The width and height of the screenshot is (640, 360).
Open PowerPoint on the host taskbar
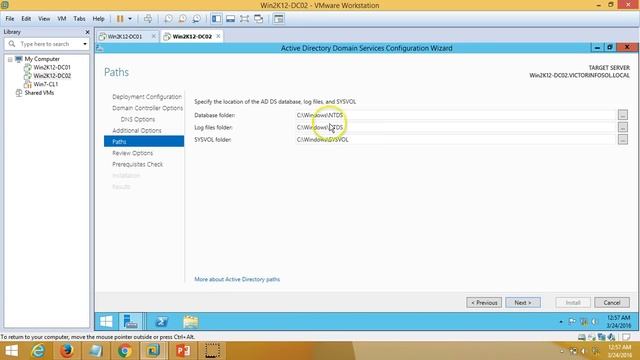pyautogui.click(x=183, y=351)
